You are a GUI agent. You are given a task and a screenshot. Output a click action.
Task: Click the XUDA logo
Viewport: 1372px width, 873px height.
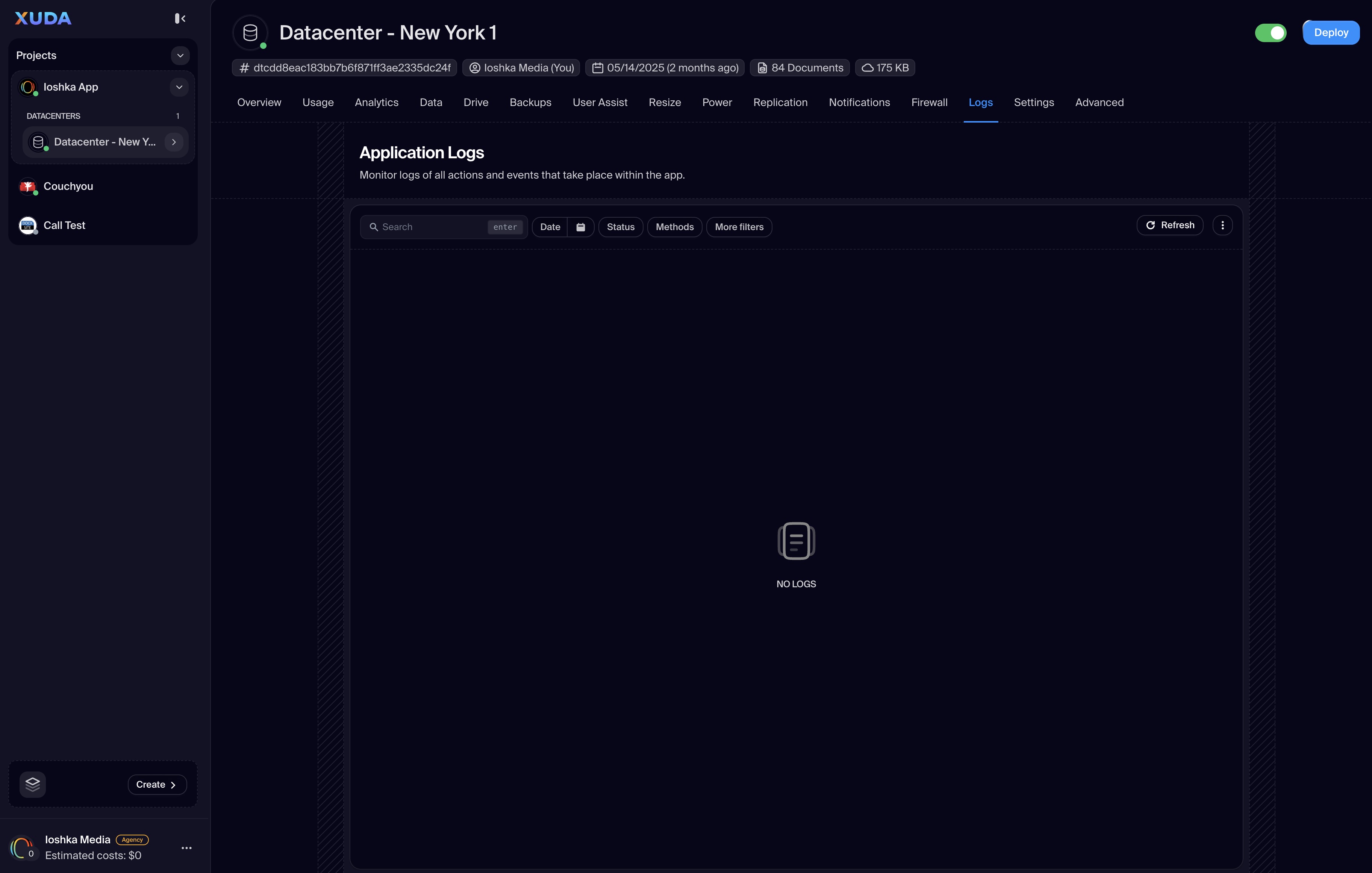point(43,18)
